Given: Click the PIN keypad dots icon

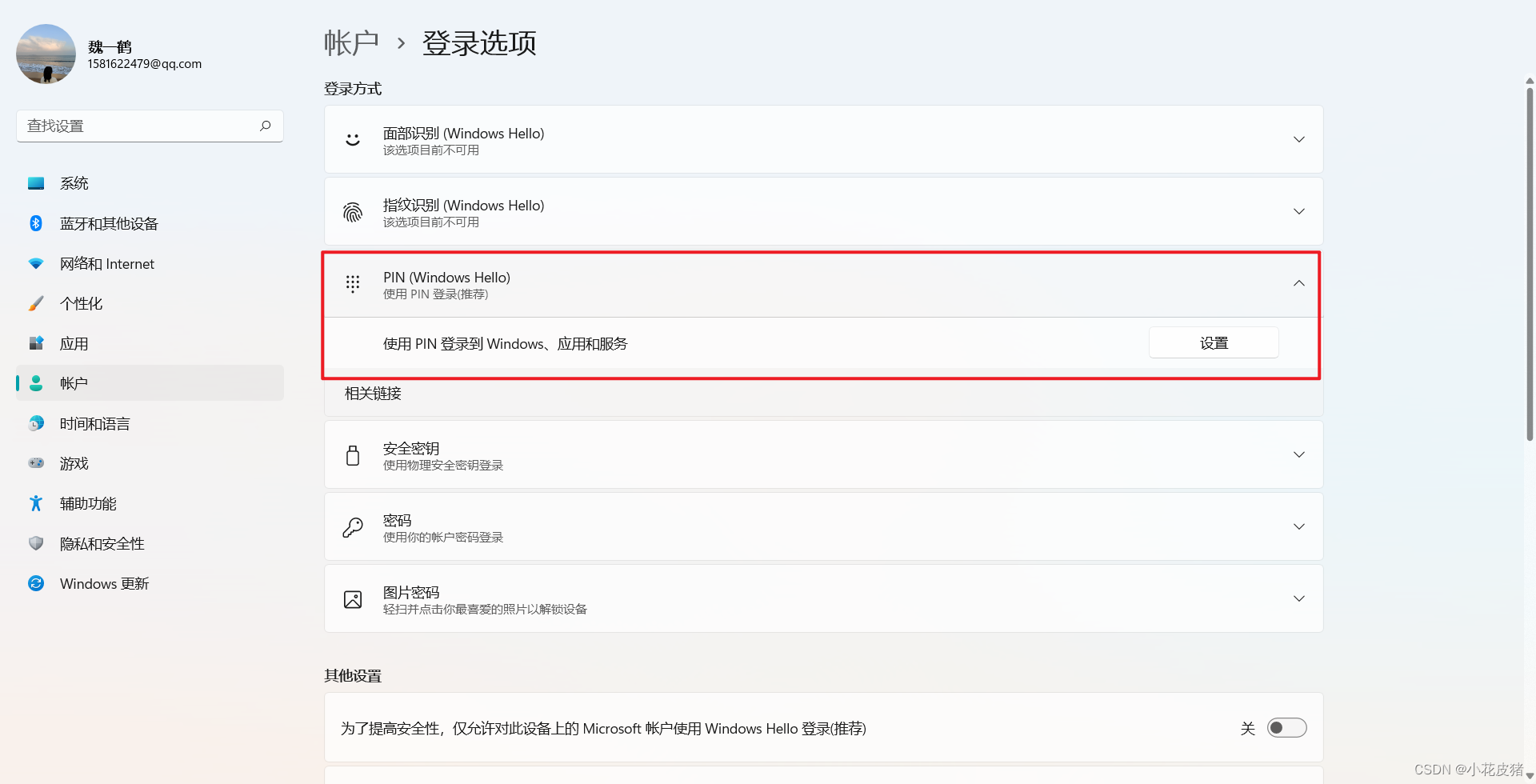Looking at the screenshot, I should point(353,283).
